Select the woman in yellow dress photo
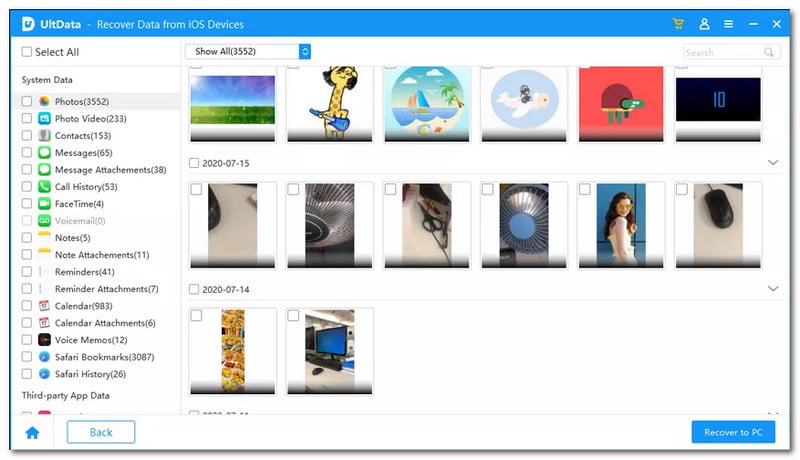The image size is (800, 460). [621, 225]
